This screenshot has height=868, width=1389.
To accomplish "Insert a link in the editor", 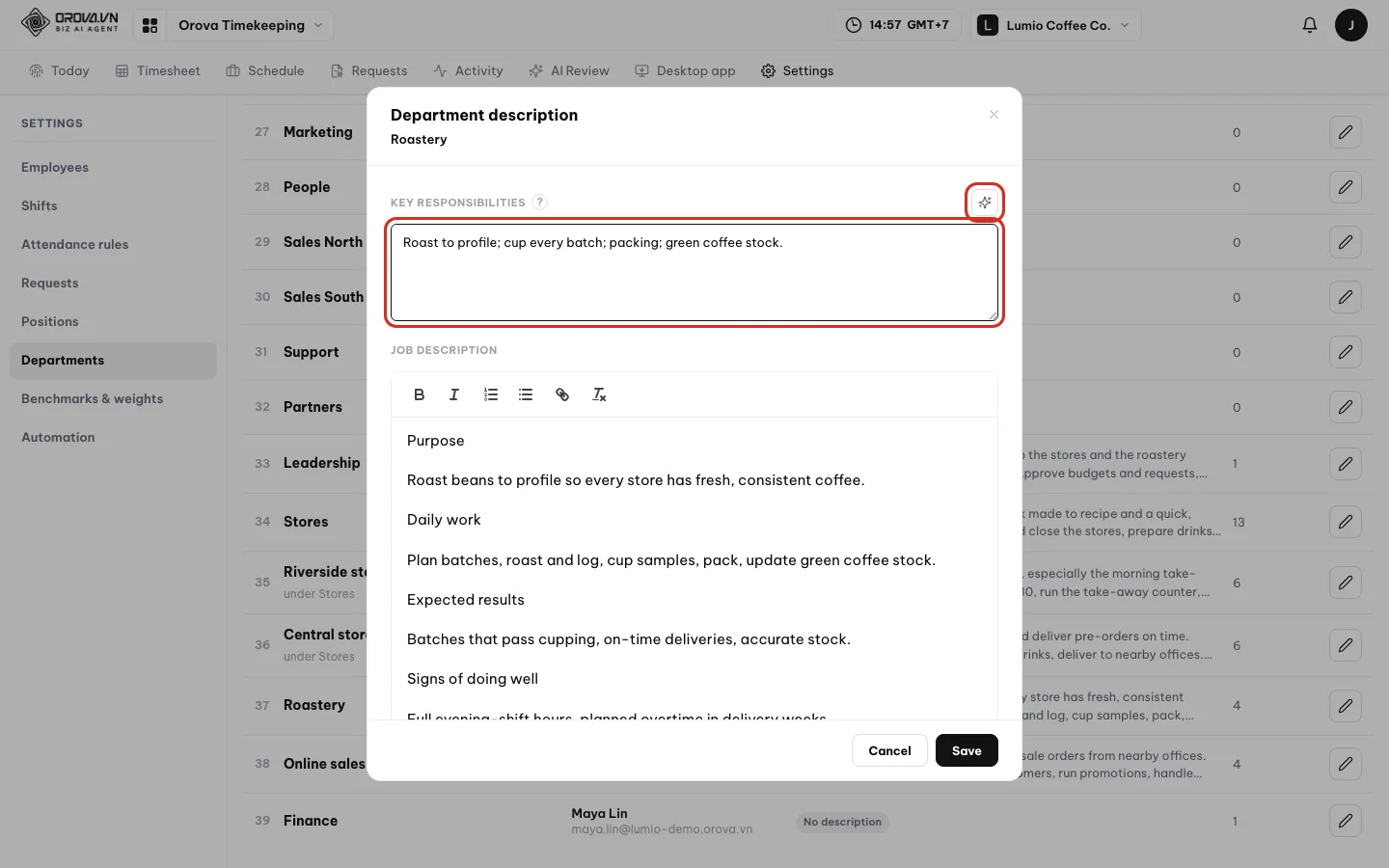I will click(x=562, y=394).
